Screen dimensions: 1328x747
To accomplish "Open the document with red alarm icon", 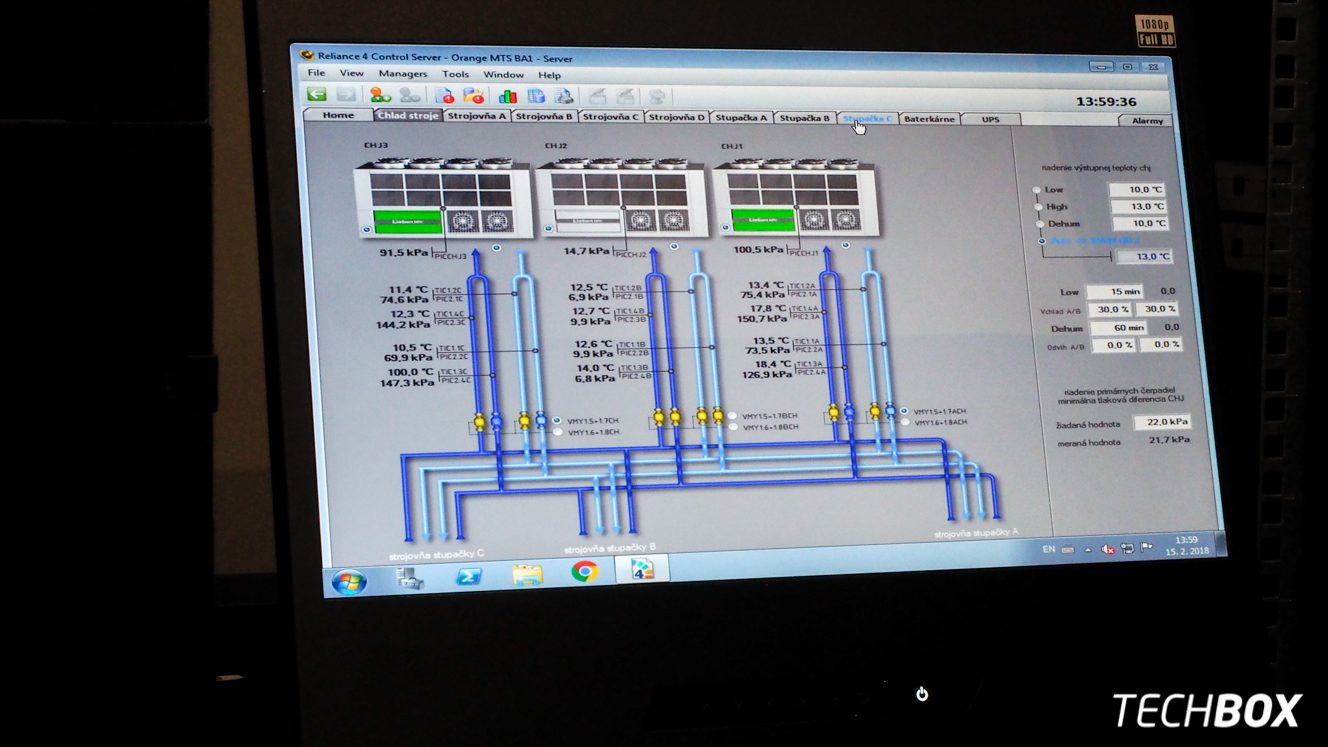I will coord(444,96).
